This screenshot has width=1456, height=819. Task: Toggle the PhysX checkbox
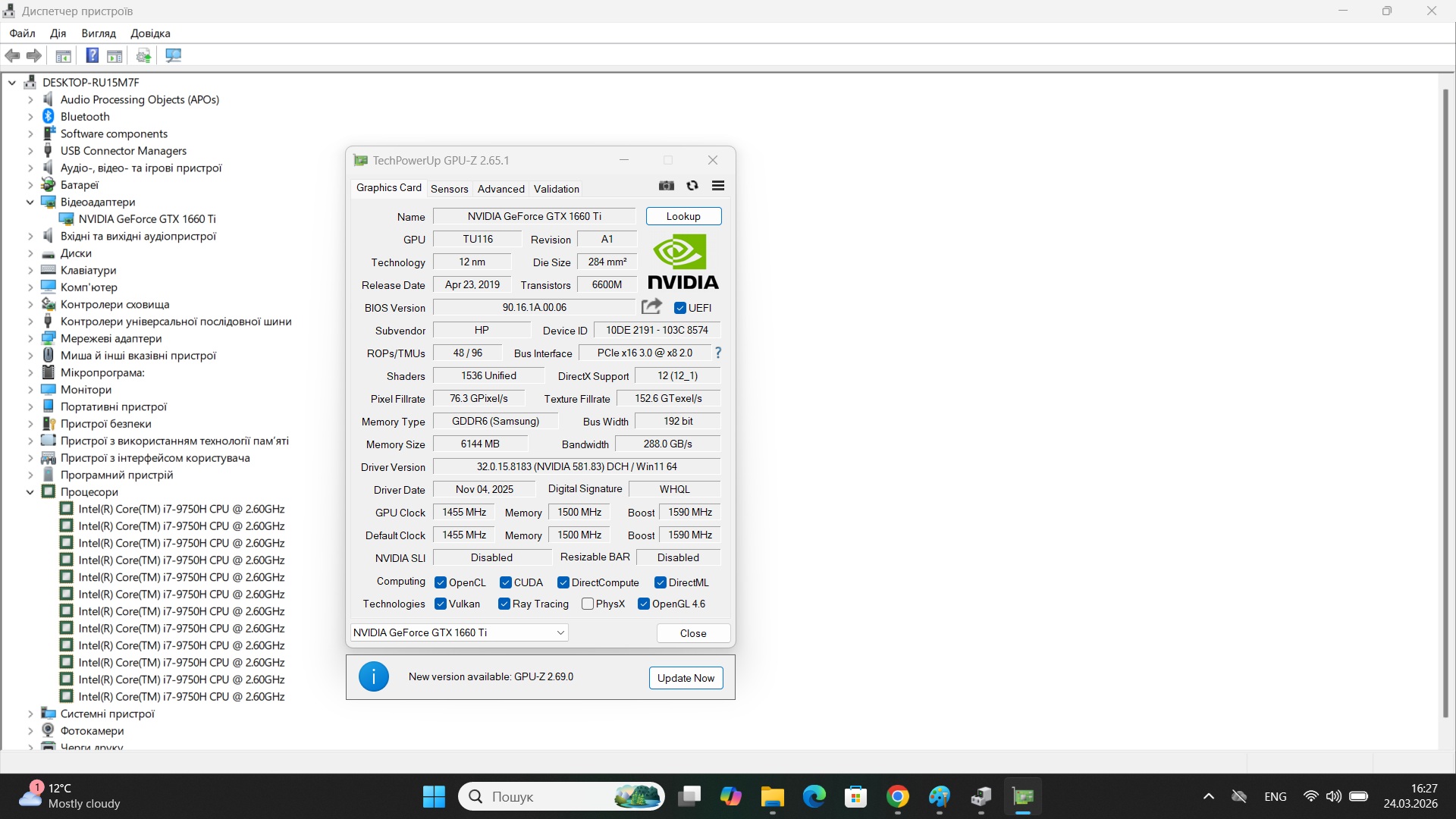[x=588, y=604]
